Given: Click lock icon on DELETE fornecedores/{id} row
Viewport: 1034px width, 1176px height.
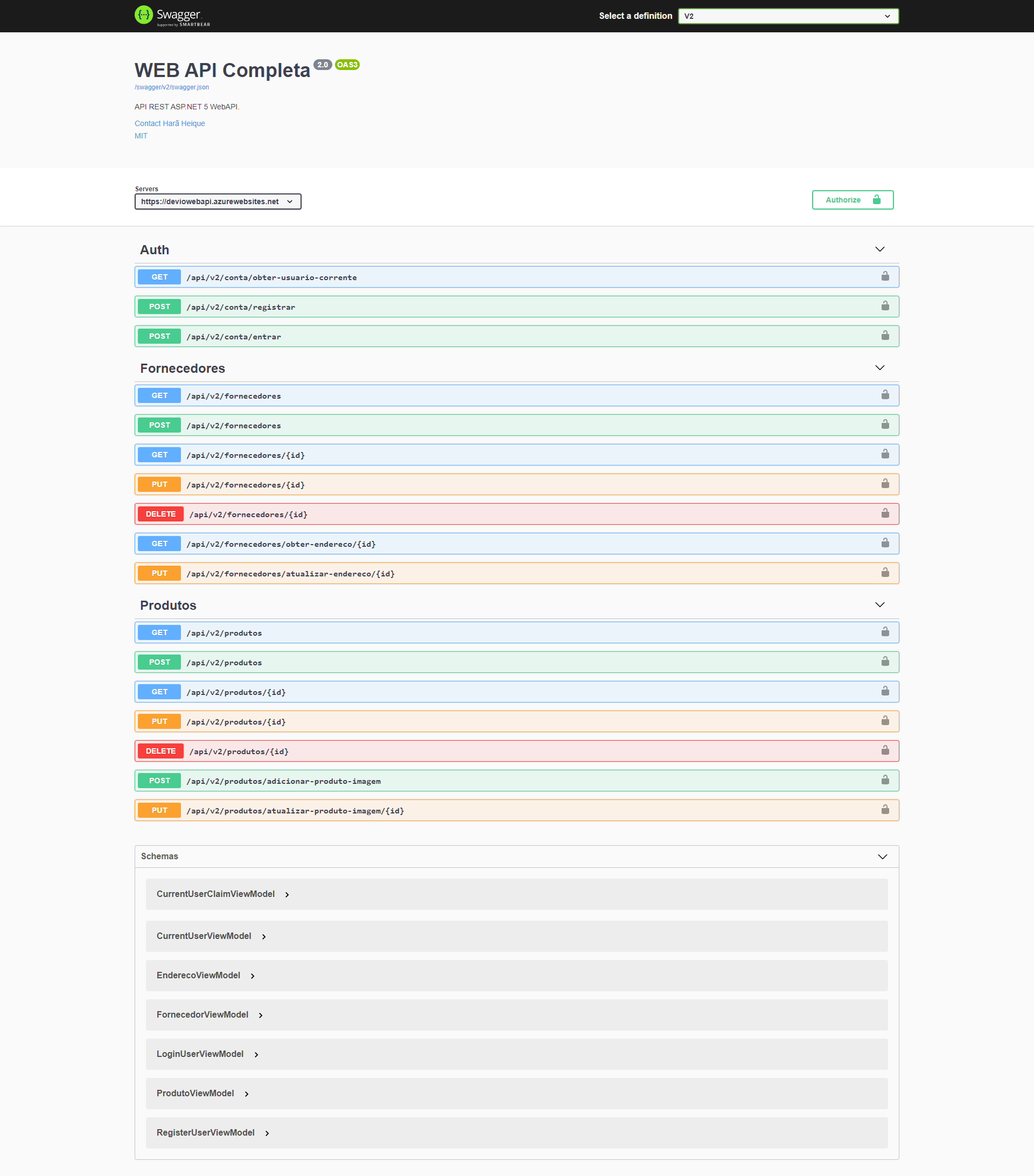Looking at the screenshot, I should 885,514.
